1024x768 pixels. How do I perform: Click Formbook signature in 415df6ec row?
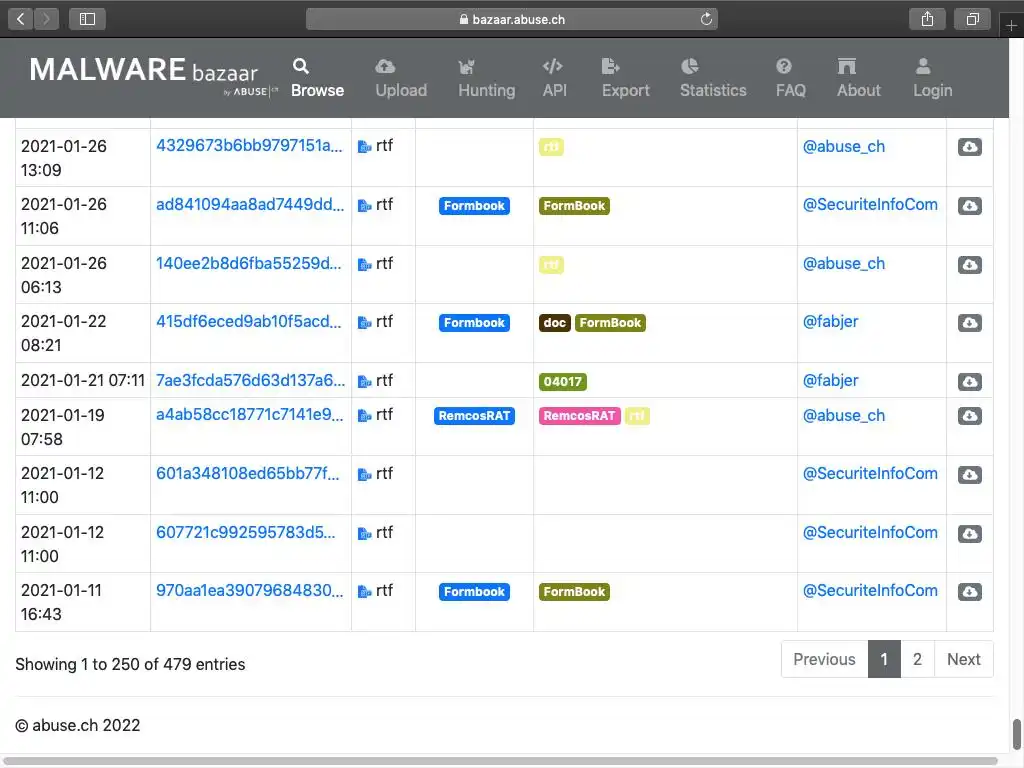(474, 323)
